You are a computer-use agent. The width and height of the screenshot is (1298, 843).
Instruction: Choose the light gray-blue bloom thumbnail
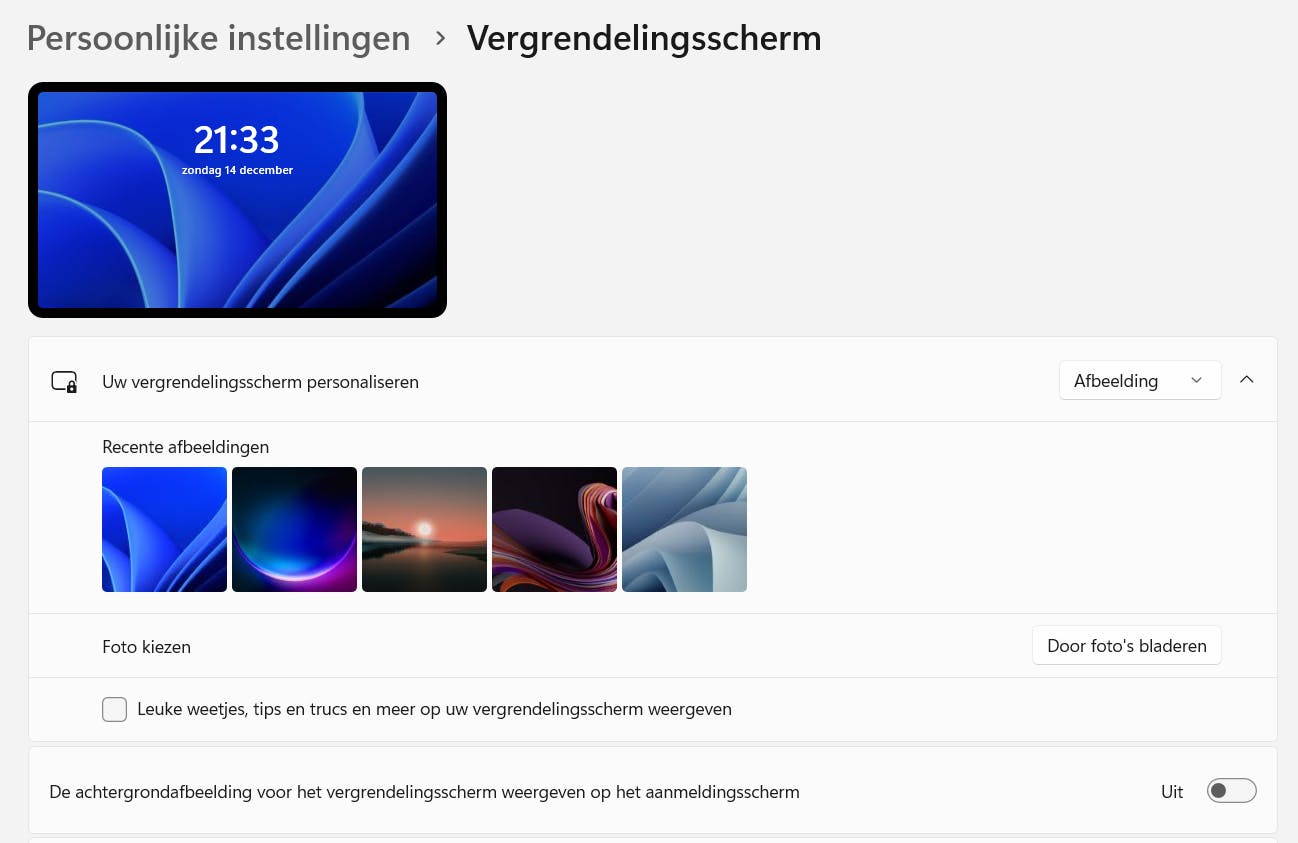684,529
